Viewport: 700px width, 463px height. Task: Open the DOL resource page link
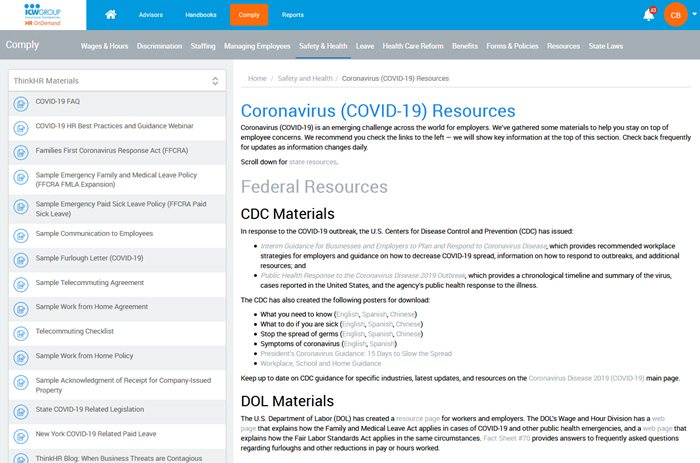coord(418,418)
